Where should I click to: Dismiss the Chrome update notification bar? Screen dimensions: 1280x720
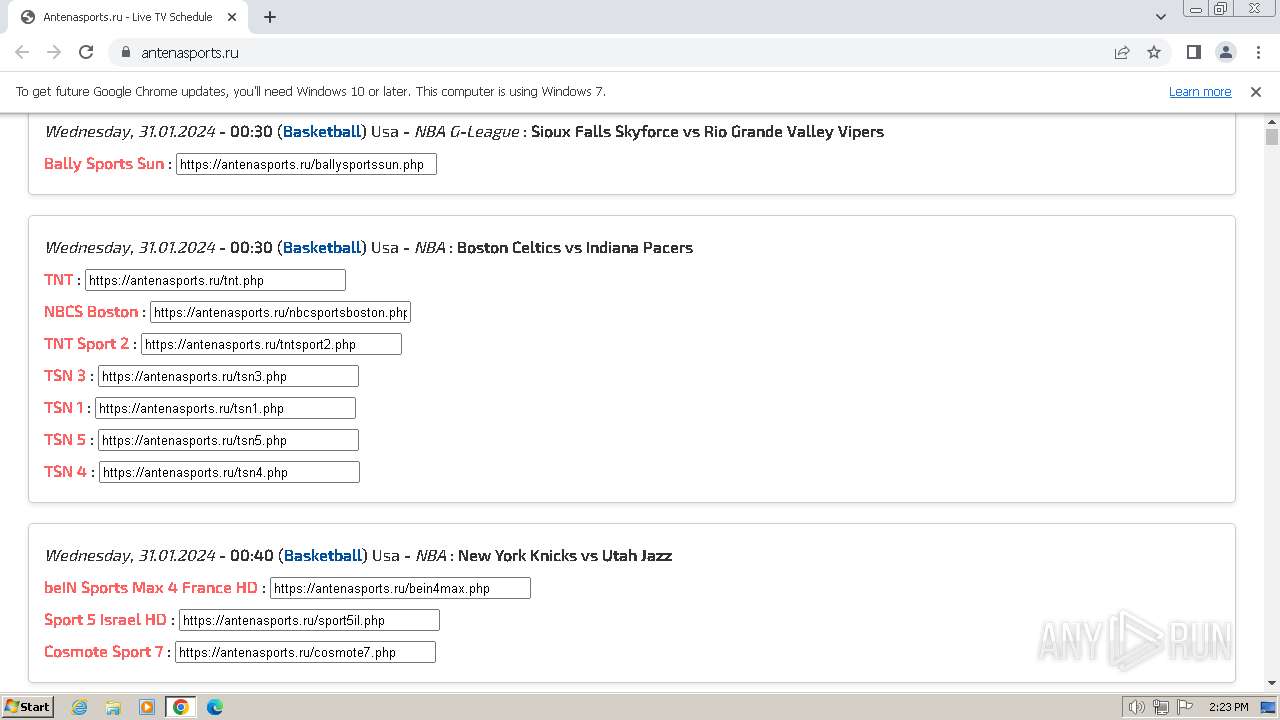1256,91
